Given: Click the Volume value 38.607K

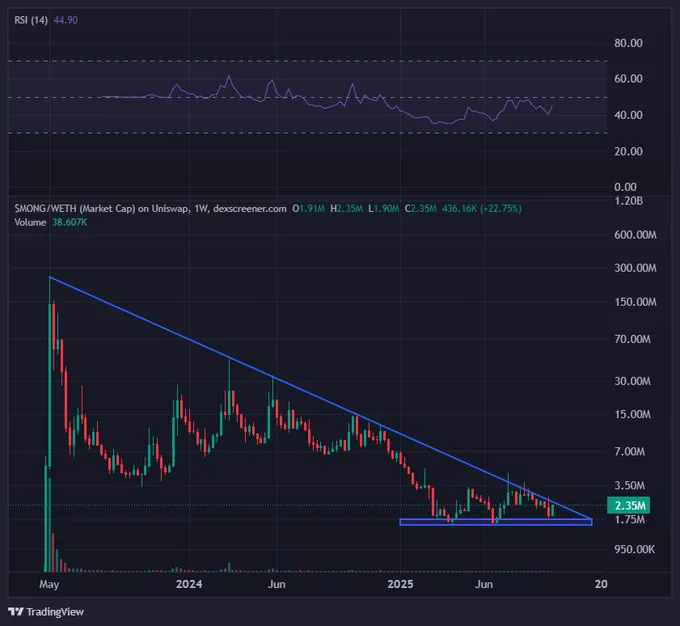Looking at the screenshot, I should click(x=69, y=223).
